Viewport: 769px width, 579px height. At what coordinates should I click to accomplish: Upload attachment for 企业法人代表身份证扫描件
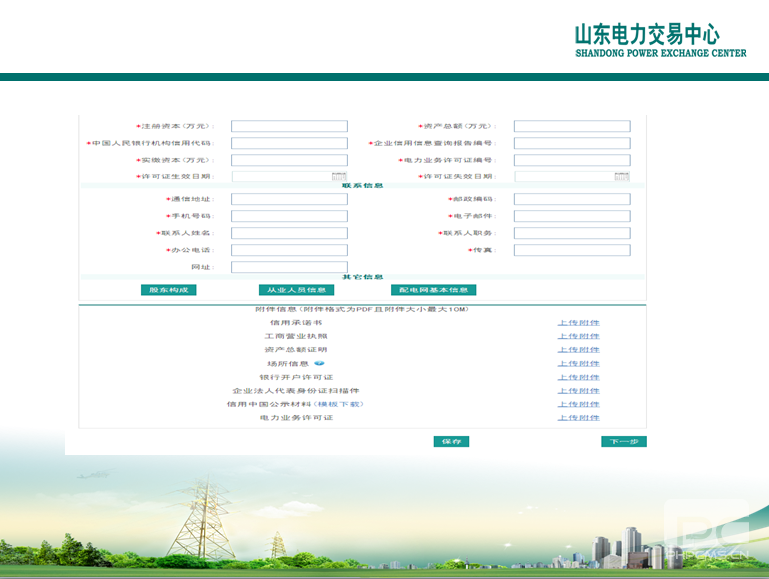pos(579,391)
